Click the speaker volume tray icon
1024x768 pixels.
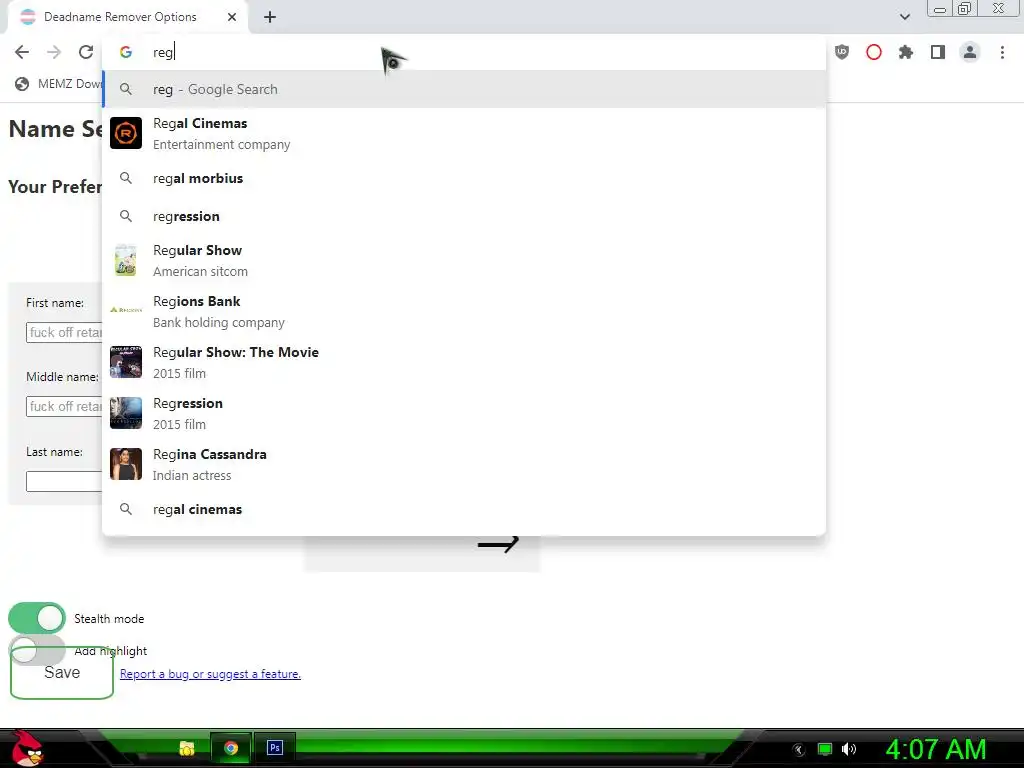849,749
